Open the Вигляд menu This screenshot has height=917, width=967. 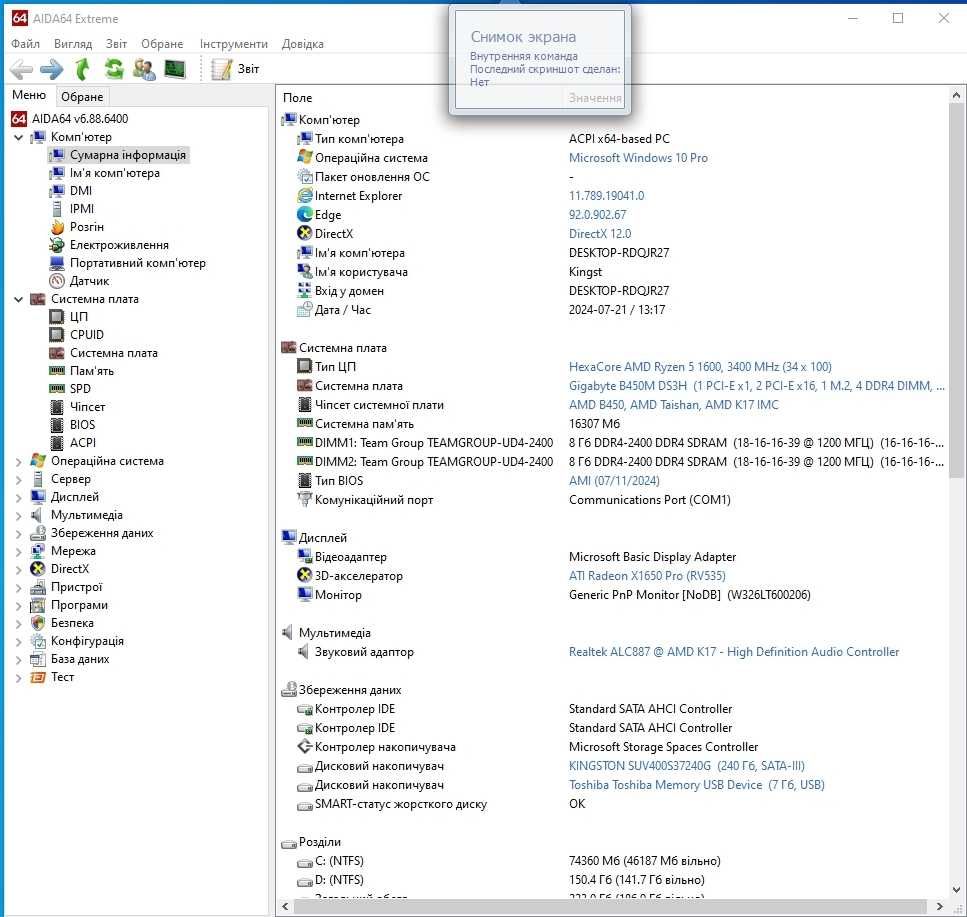(73, 44)
